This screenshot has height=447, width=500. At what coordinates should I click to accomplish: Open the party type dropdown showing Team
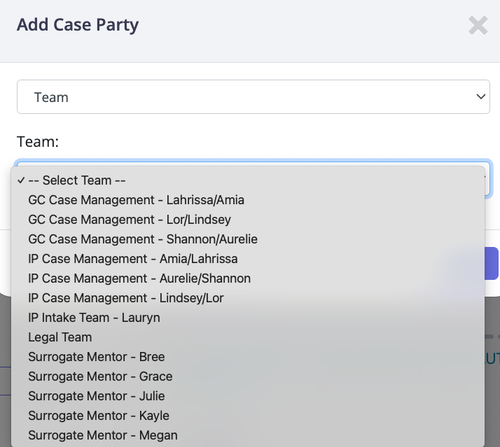253,97
